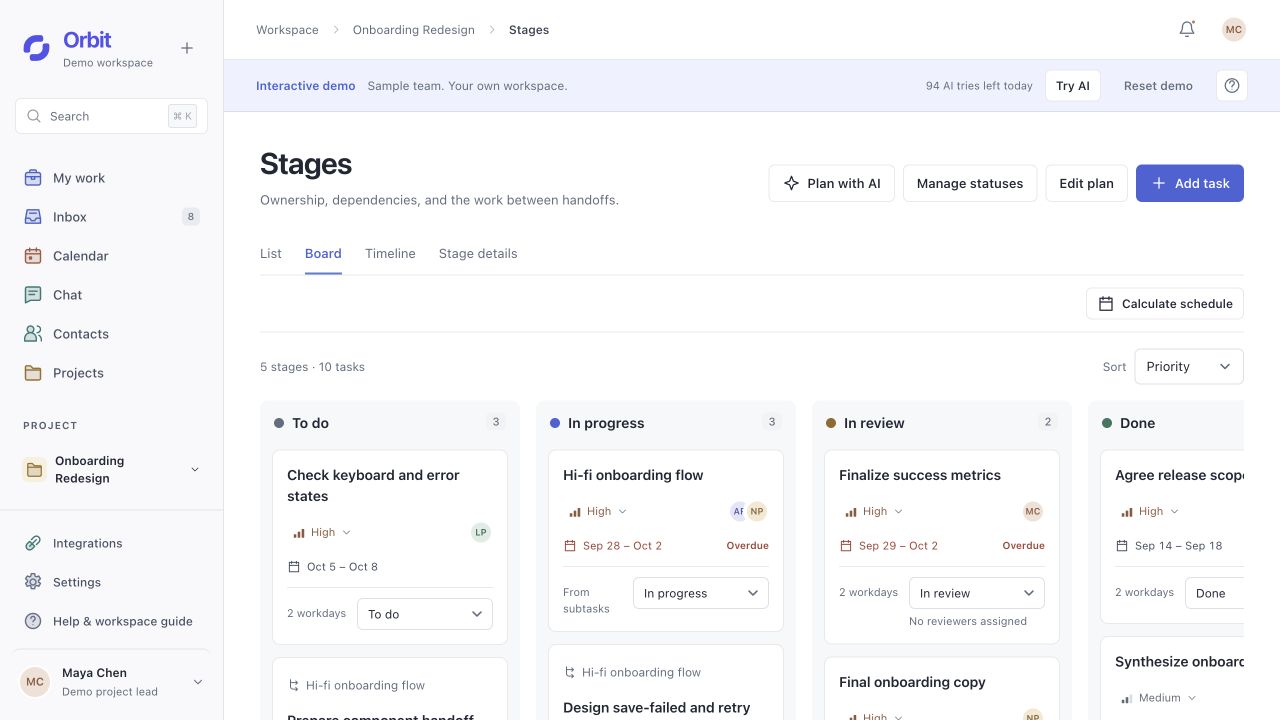The width and height of the screenshot is (1280, 720).
Task: Click the Edit plan button
Action: click(1086, 183)
